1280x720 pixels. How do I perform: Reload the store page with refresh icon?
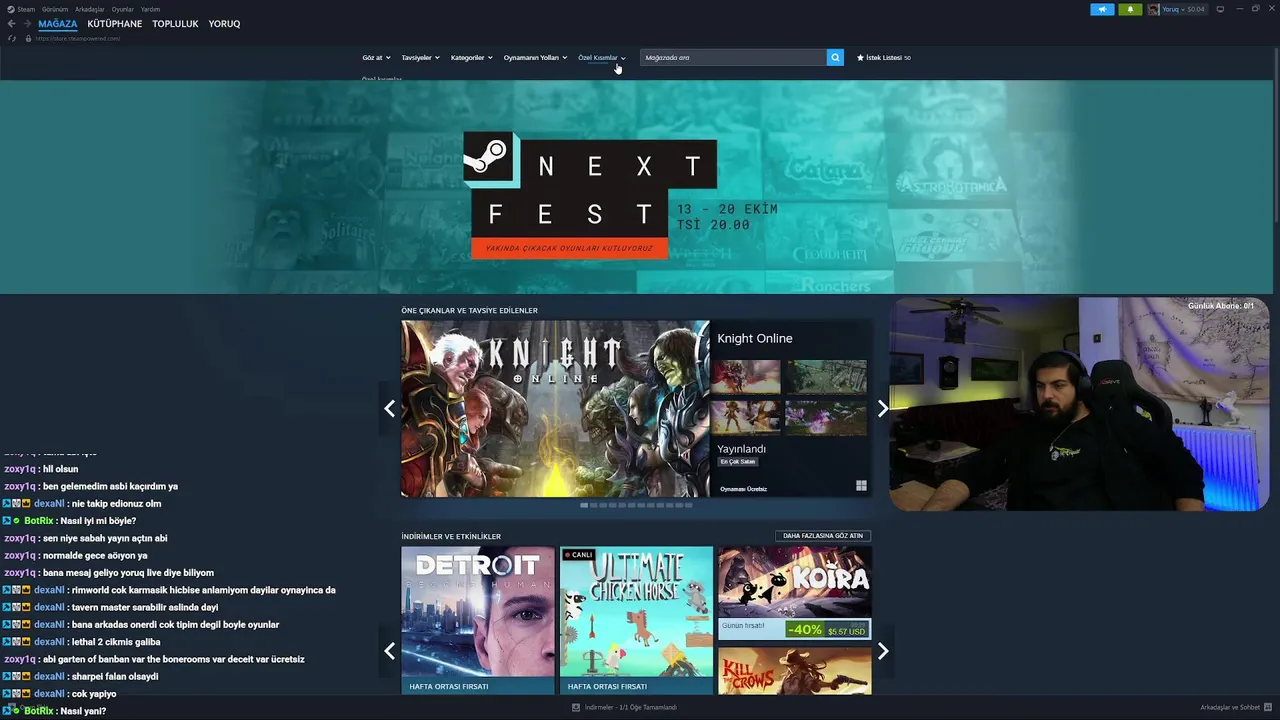(x=12, y=38)
